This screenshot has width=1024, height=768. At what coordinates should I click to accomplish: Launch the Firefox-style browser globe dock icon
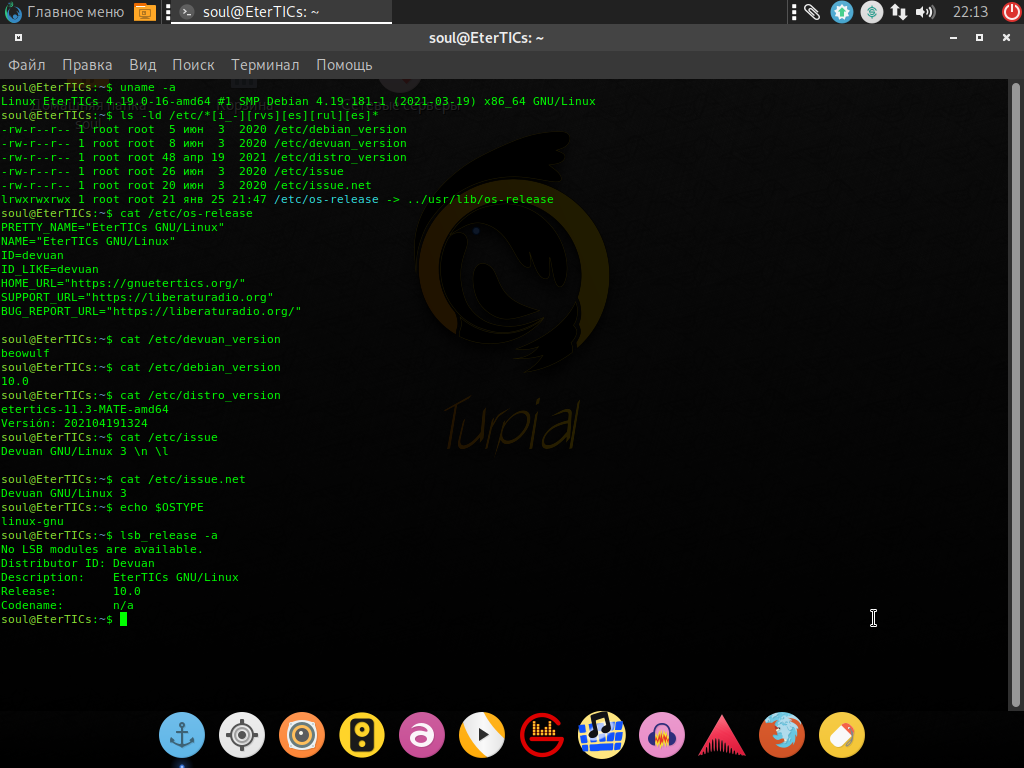click(782, 735)
